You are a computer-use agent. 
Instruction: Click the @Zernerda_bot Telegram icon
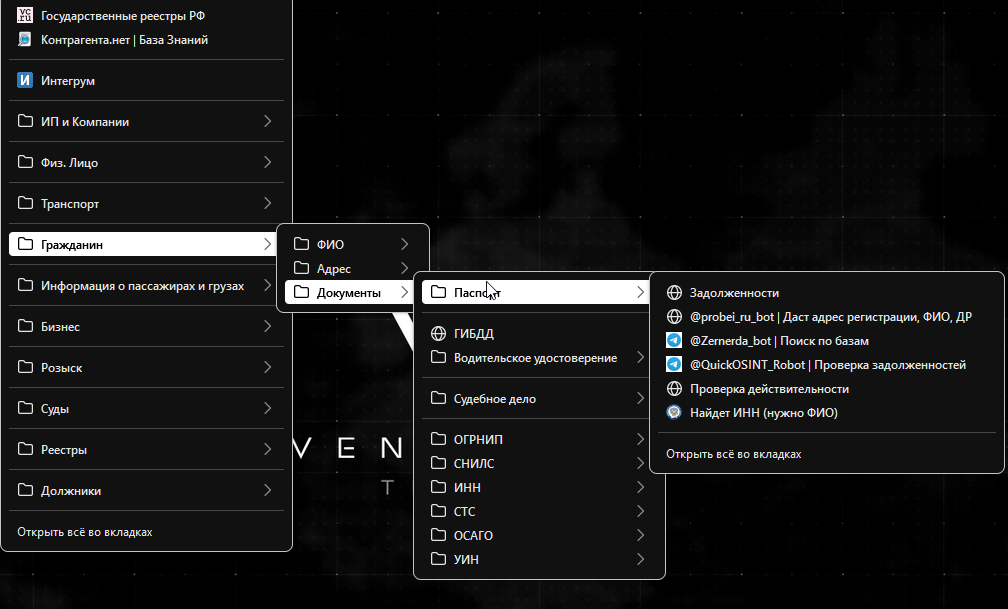pos(674,340)
